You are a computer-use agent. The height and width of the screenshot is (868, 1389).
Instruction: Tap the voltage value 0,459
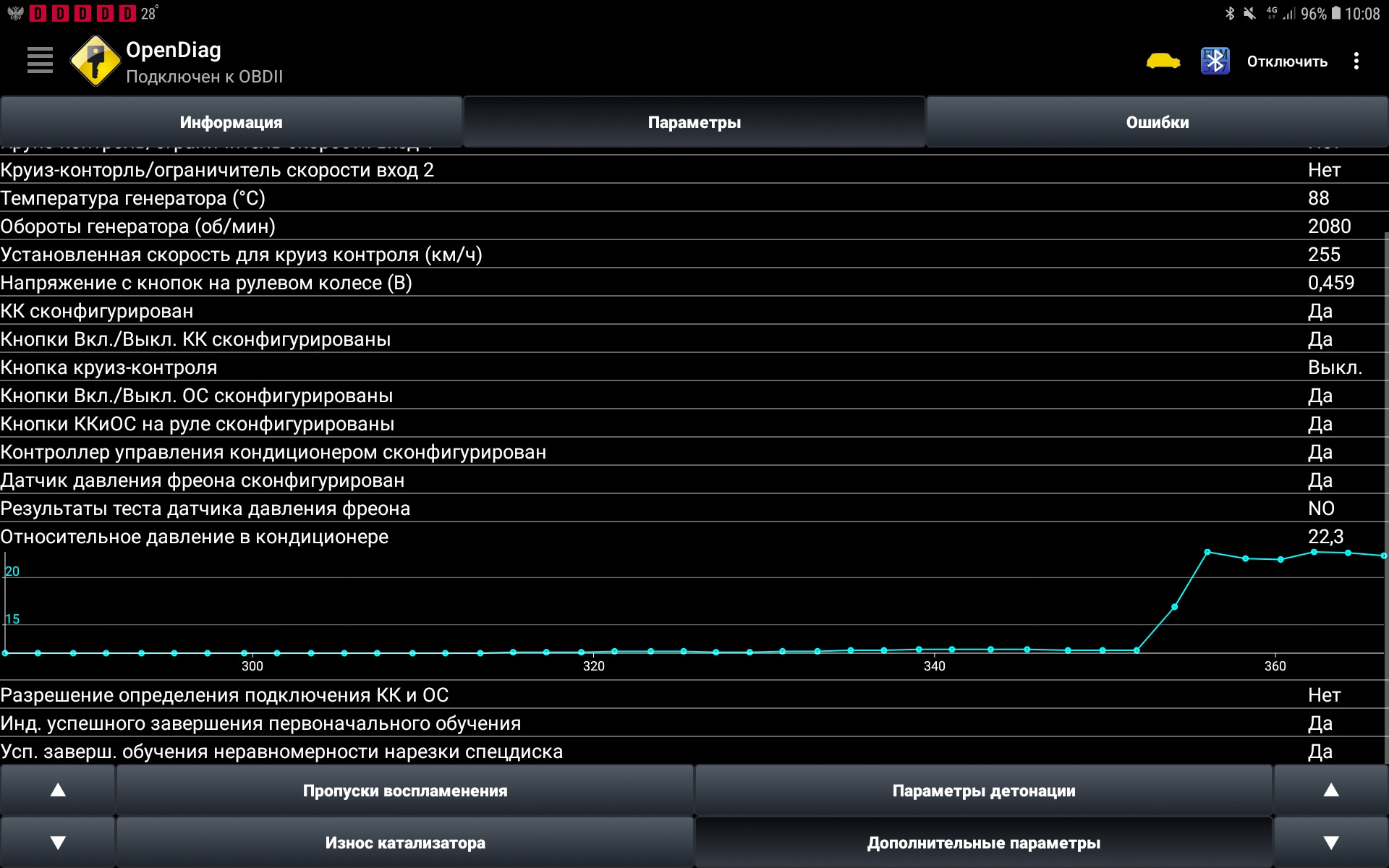tap(1331, 283)
